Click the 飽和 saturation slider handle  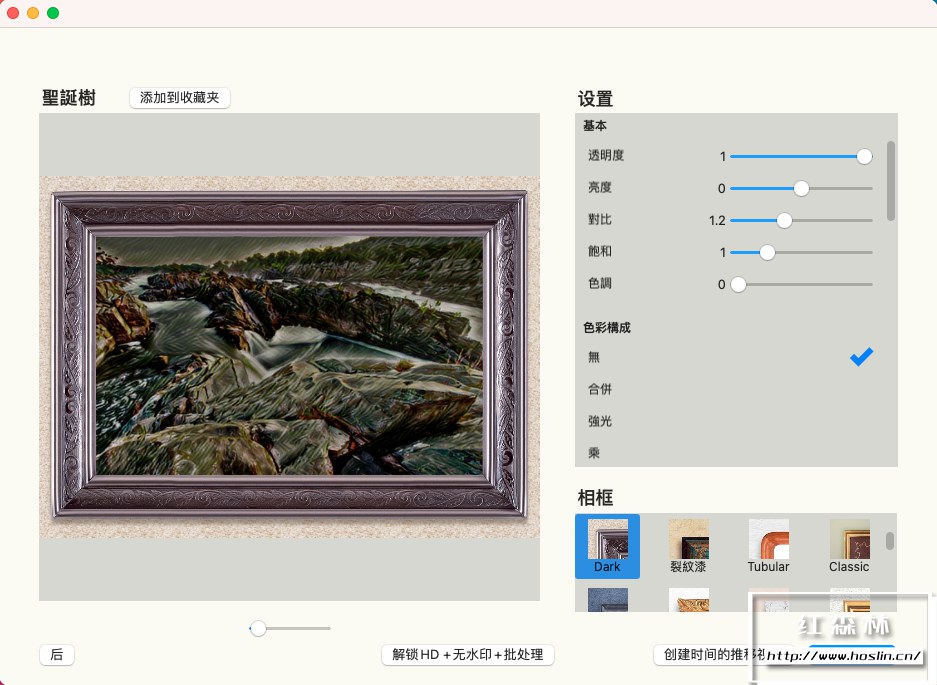tap(767, 253)
